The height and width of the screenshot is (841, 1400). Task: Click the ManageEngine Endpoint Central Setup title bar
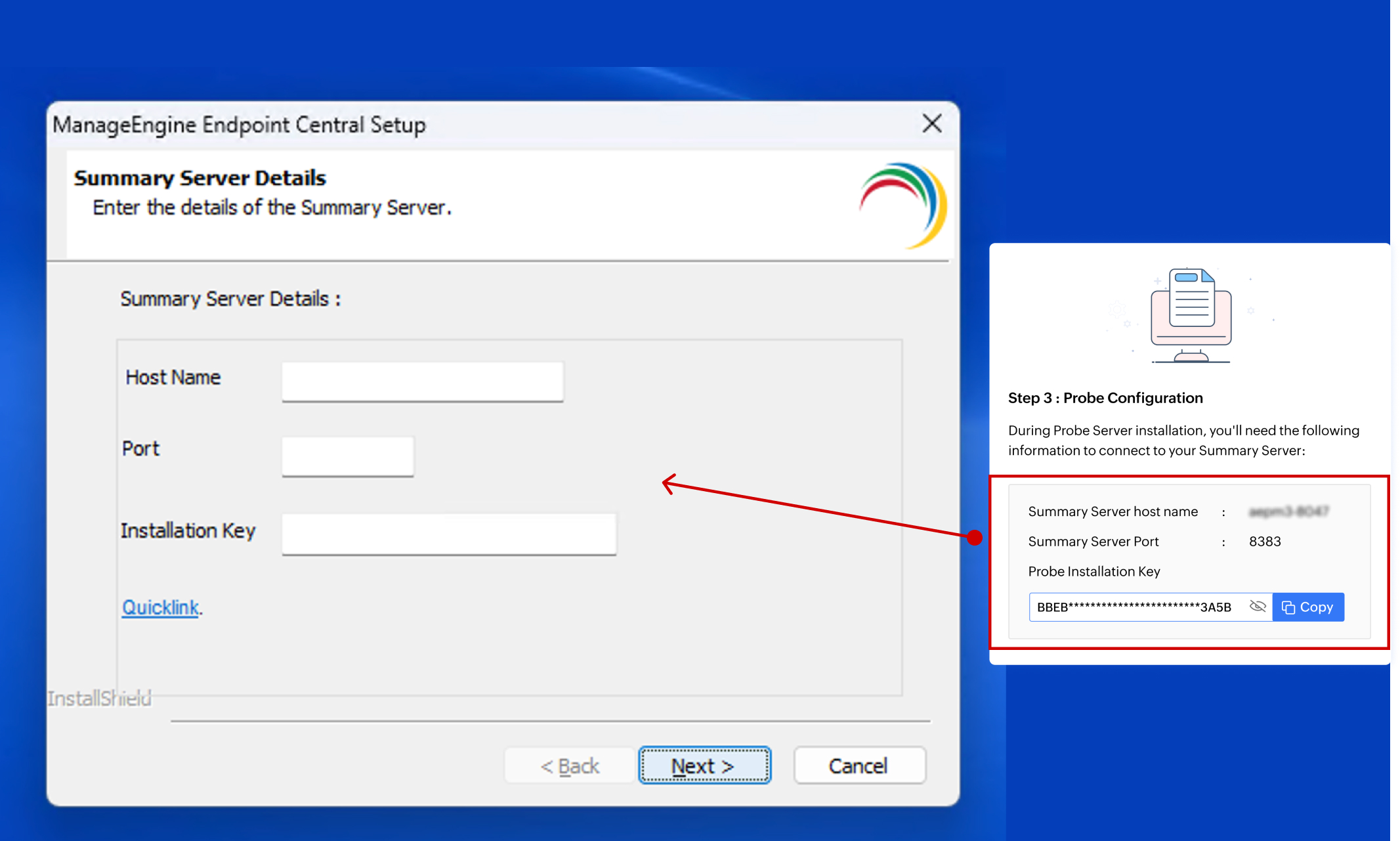tap(240, 125)
